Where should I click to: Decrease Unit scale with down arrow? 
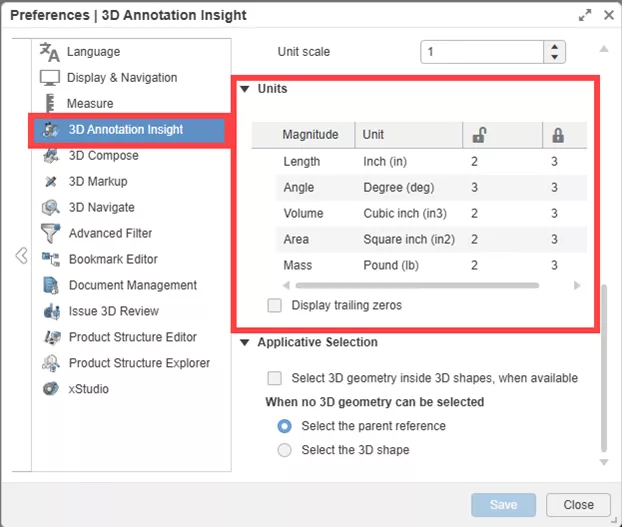point(555,57)
